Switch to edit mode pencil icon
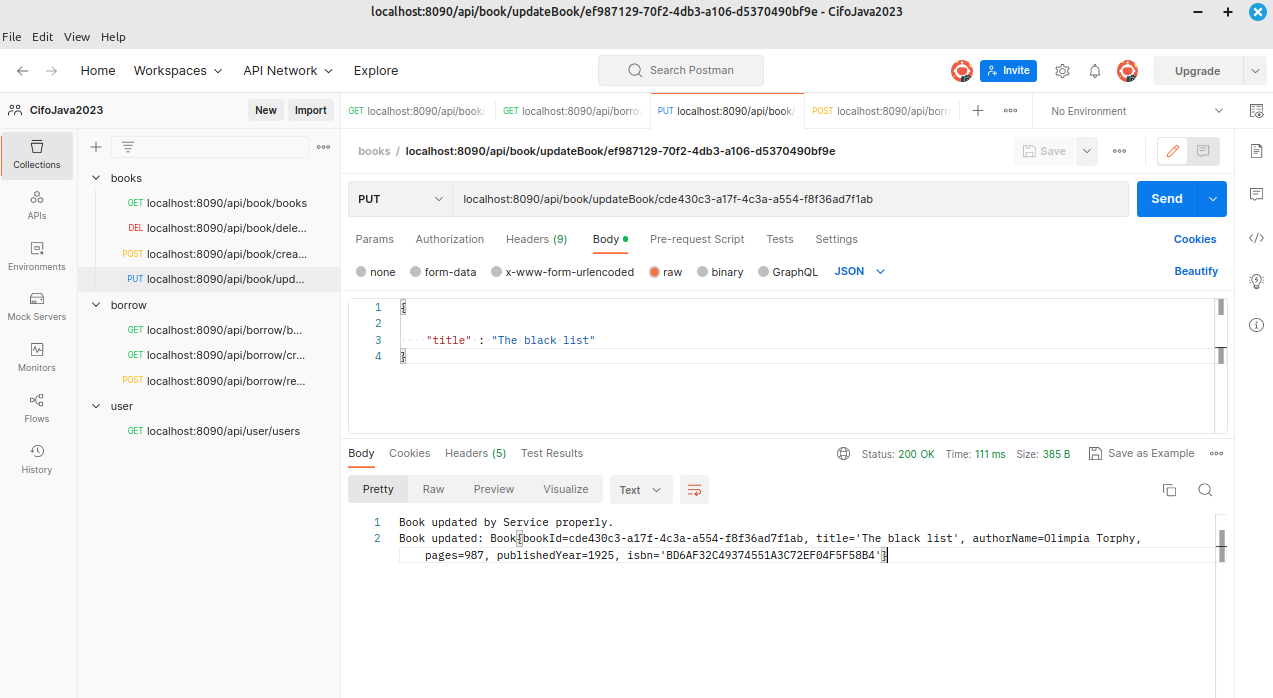Image resolution: width=1273 pixels, height=698 pixels. (x=1173, y=151)
